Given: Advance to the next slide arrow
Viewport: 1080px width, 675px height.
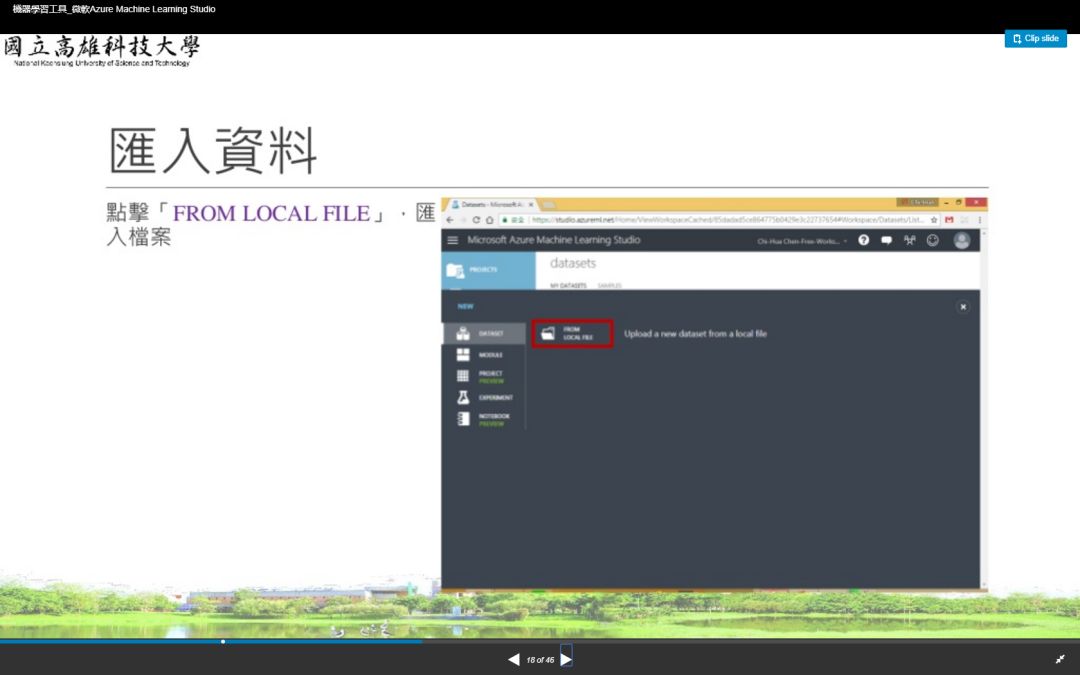Looking at the screenshot, I should click(x=566, y=659).
